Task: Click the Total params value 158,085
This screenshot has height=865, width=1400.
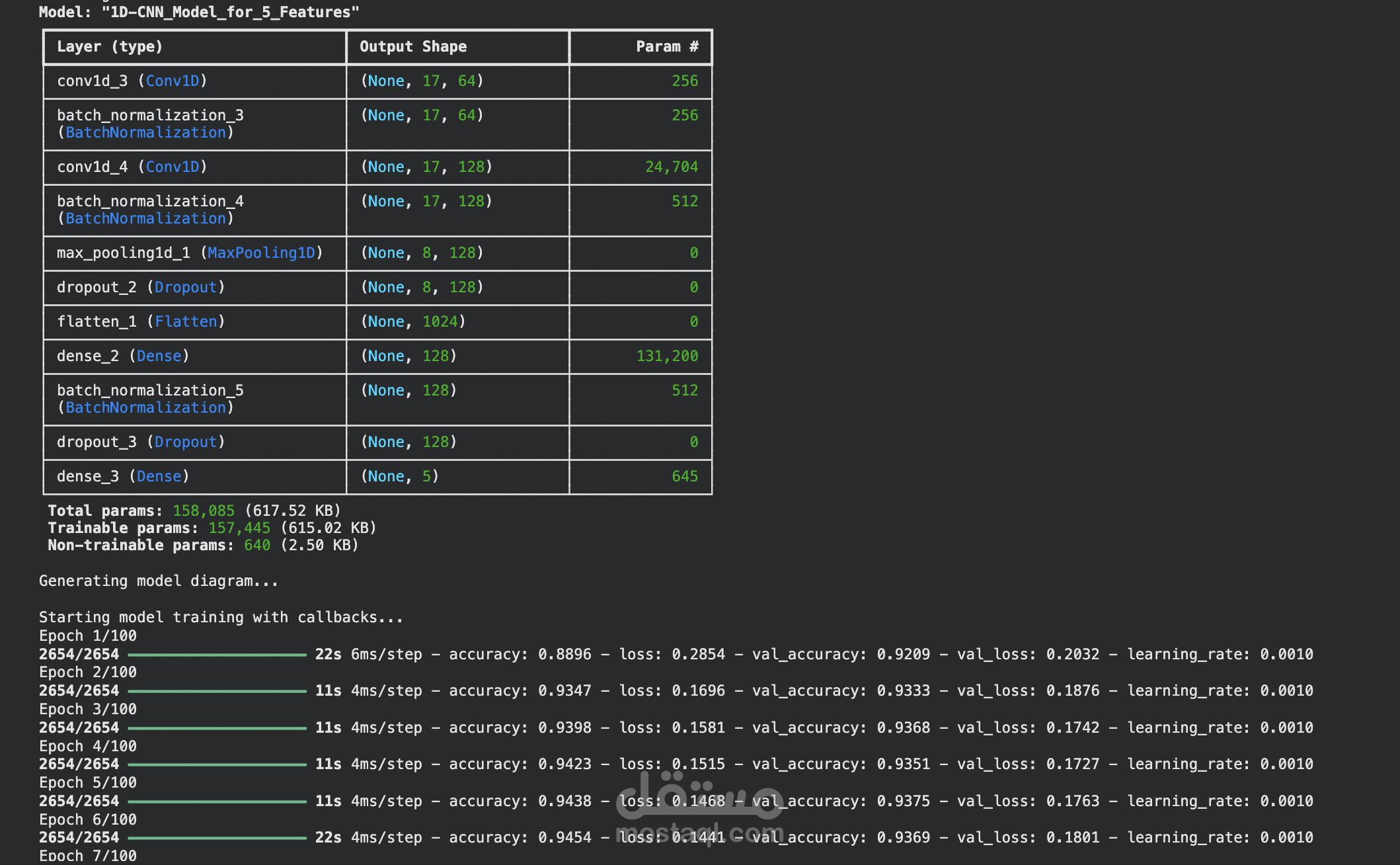Action: tap(204, 511)
